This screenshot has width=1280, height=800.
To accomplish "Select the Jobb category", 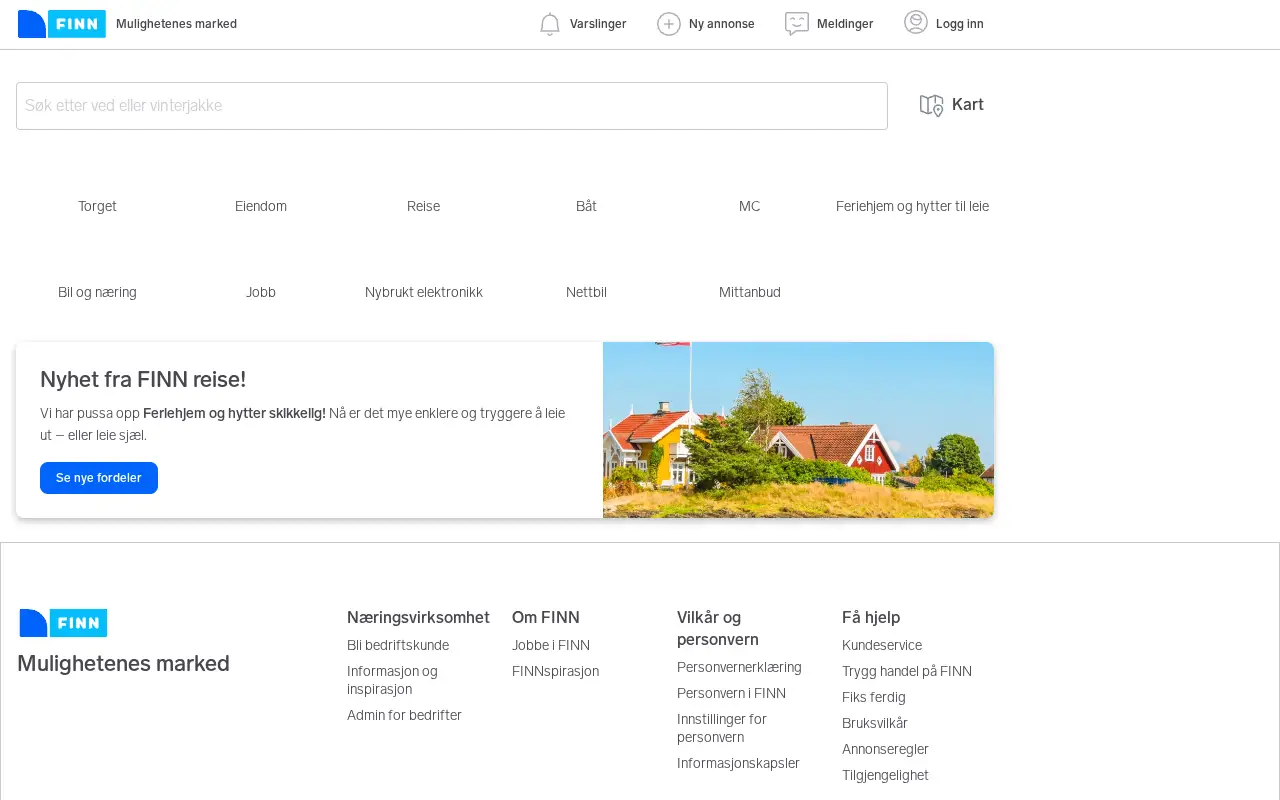I will 261,292.
